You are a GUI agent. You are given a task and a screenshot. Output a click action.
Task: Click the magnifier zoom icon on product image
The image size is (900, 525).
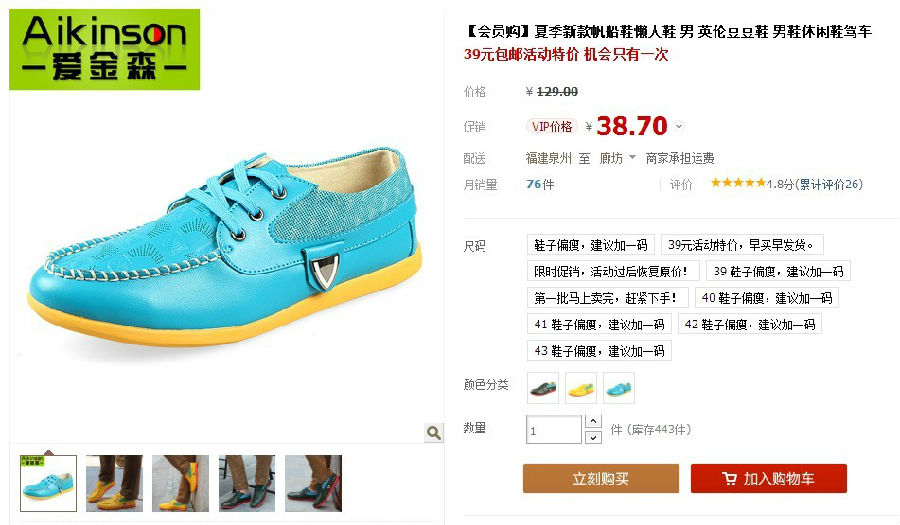(x=434, y=432)
